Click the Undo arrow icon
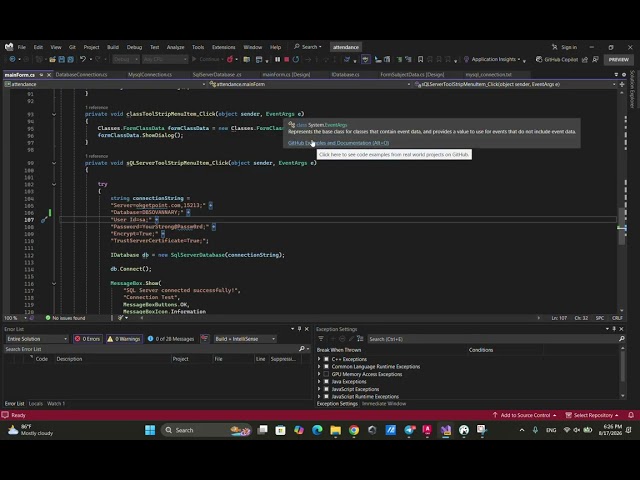The image size is (640, 480). click(83, 60)
